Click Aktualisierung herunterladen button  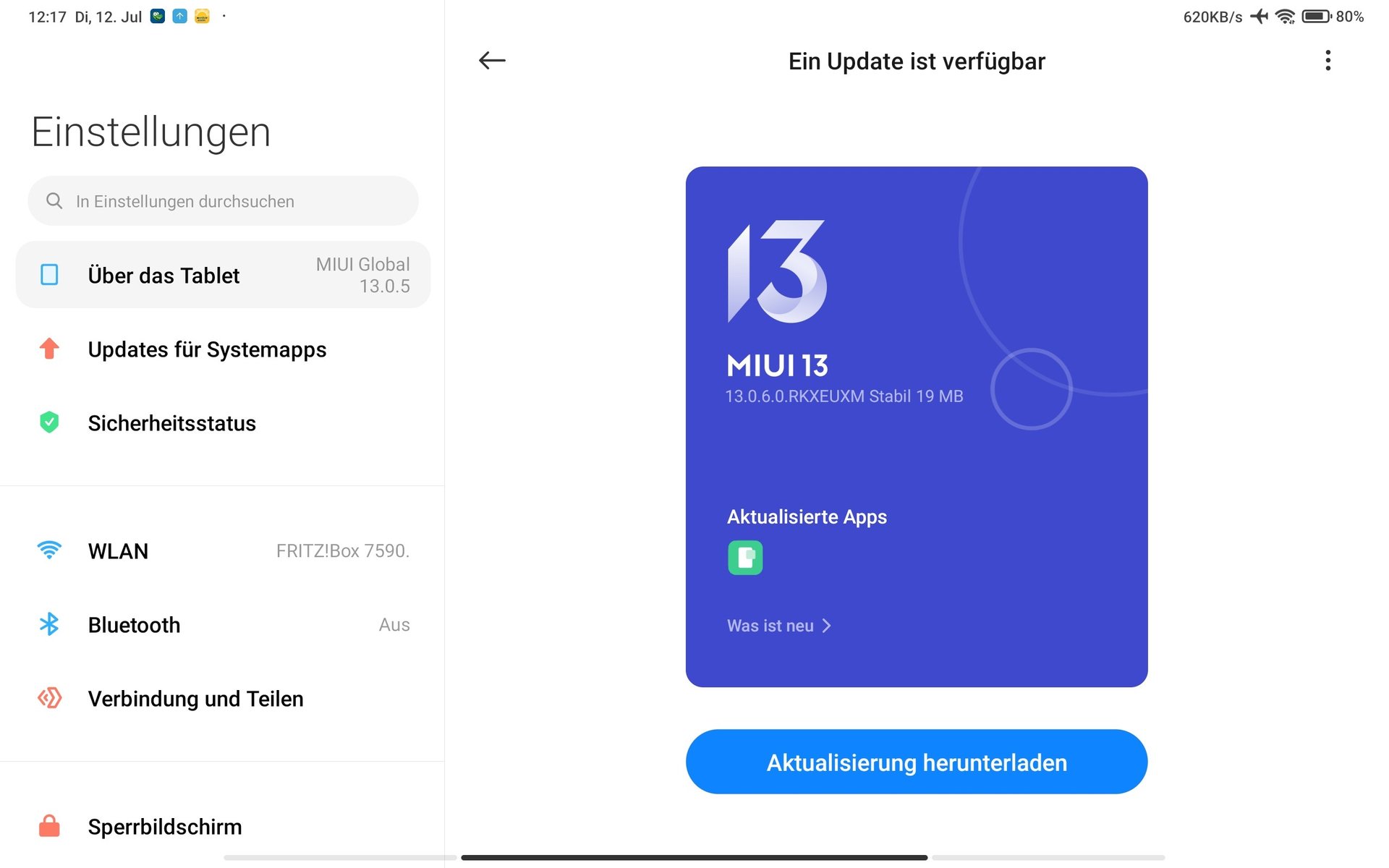click(917, 762)
